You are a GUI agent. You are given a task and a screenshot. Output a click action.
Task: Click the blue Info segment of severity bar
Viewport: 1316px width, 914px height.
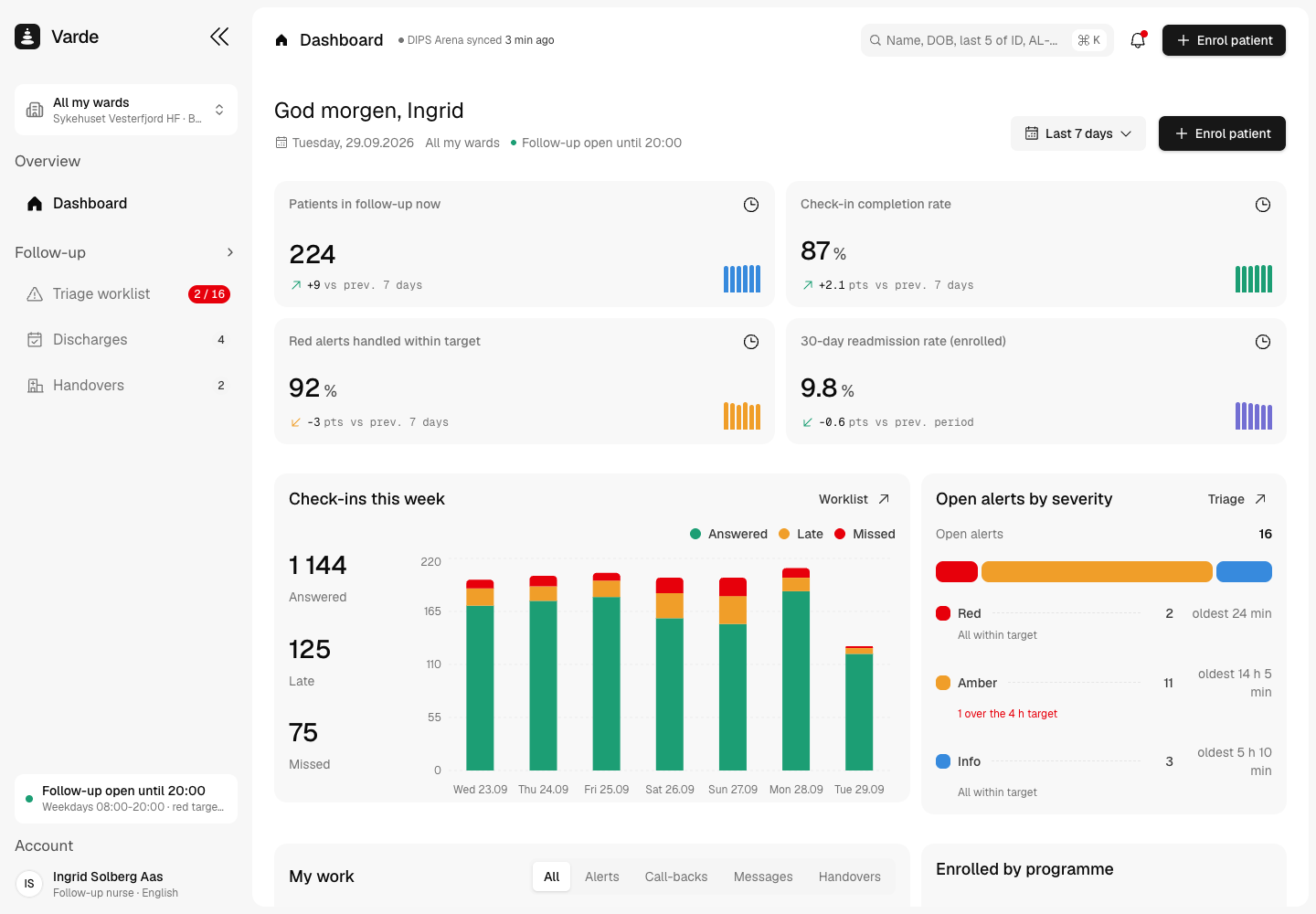click(1244, 571)
